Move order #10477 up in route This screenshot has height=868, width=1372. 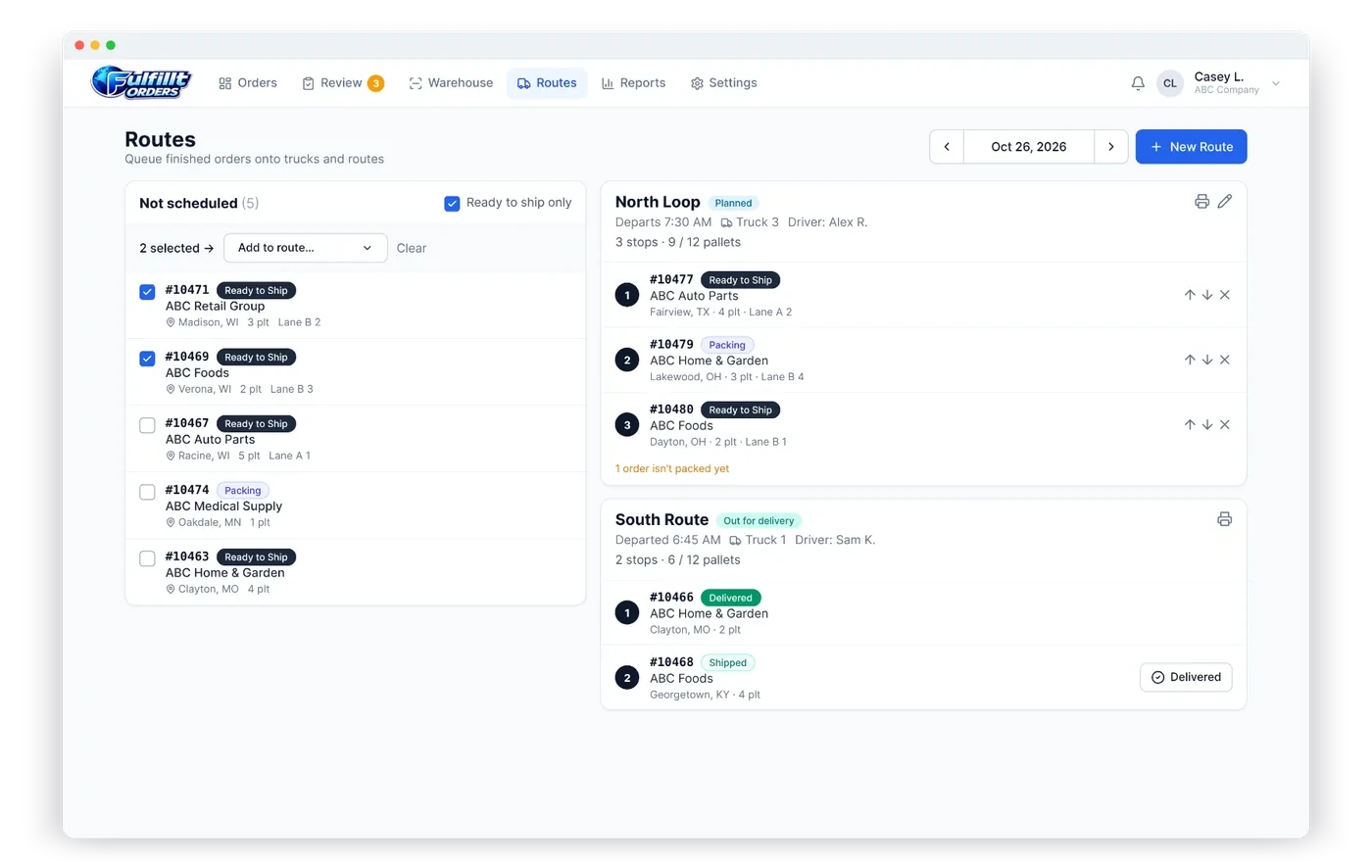pyautogui.click(x=1190, y=295)
